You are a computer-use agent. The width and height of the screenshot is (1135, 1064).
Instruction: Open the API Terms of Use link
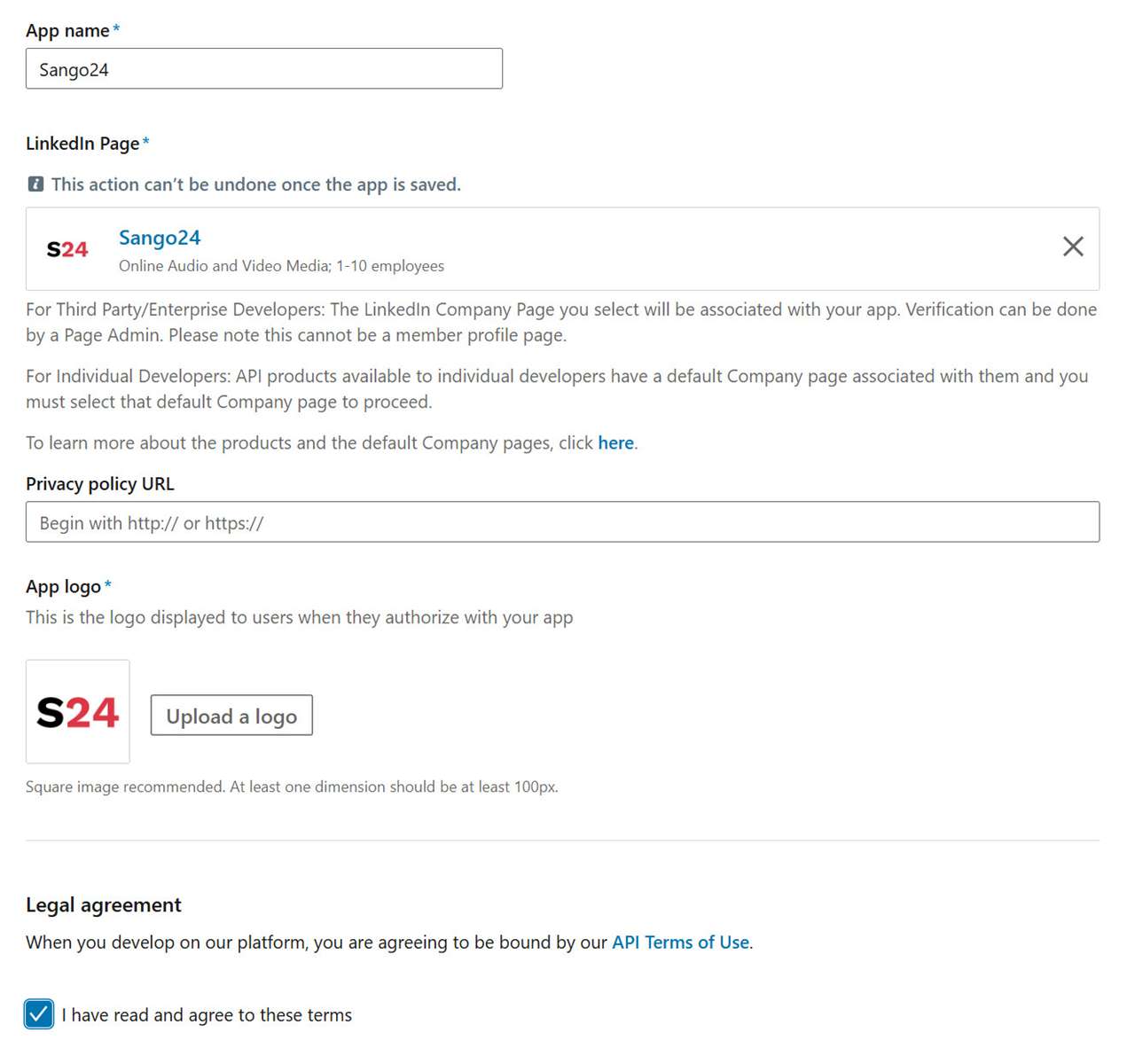point(680,943)
